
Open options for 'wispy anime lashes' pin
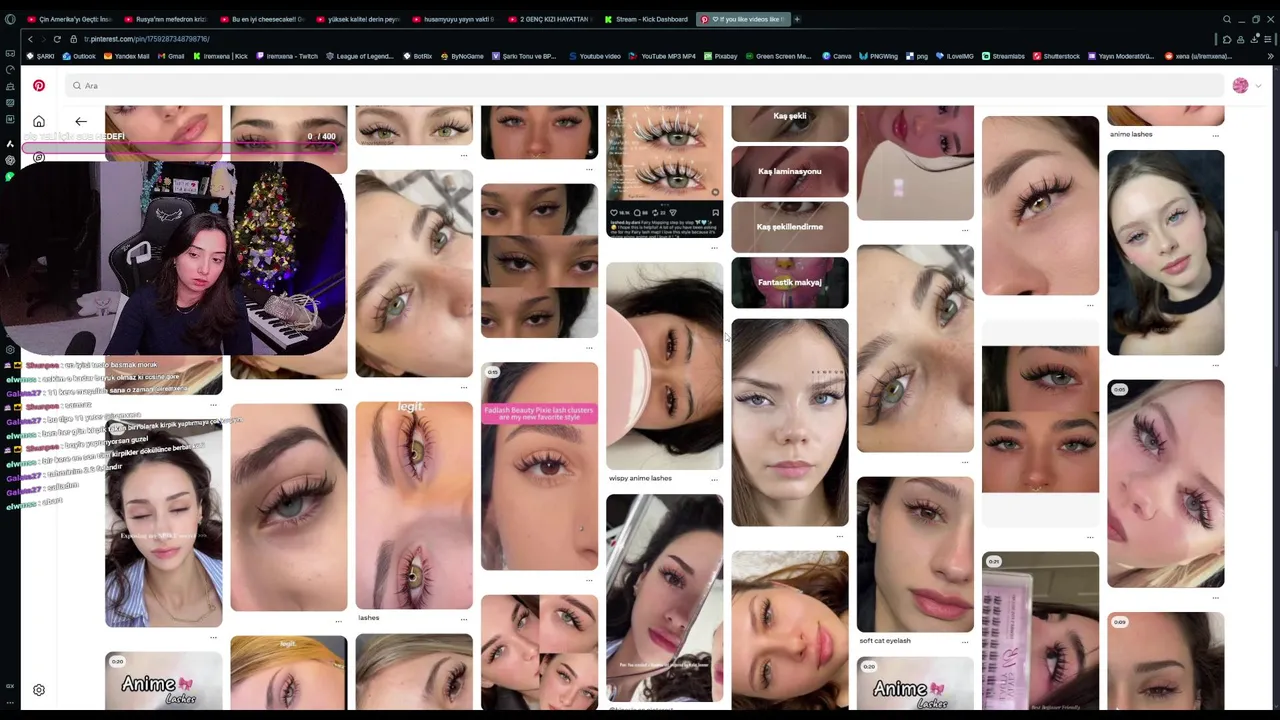(715, 480)
